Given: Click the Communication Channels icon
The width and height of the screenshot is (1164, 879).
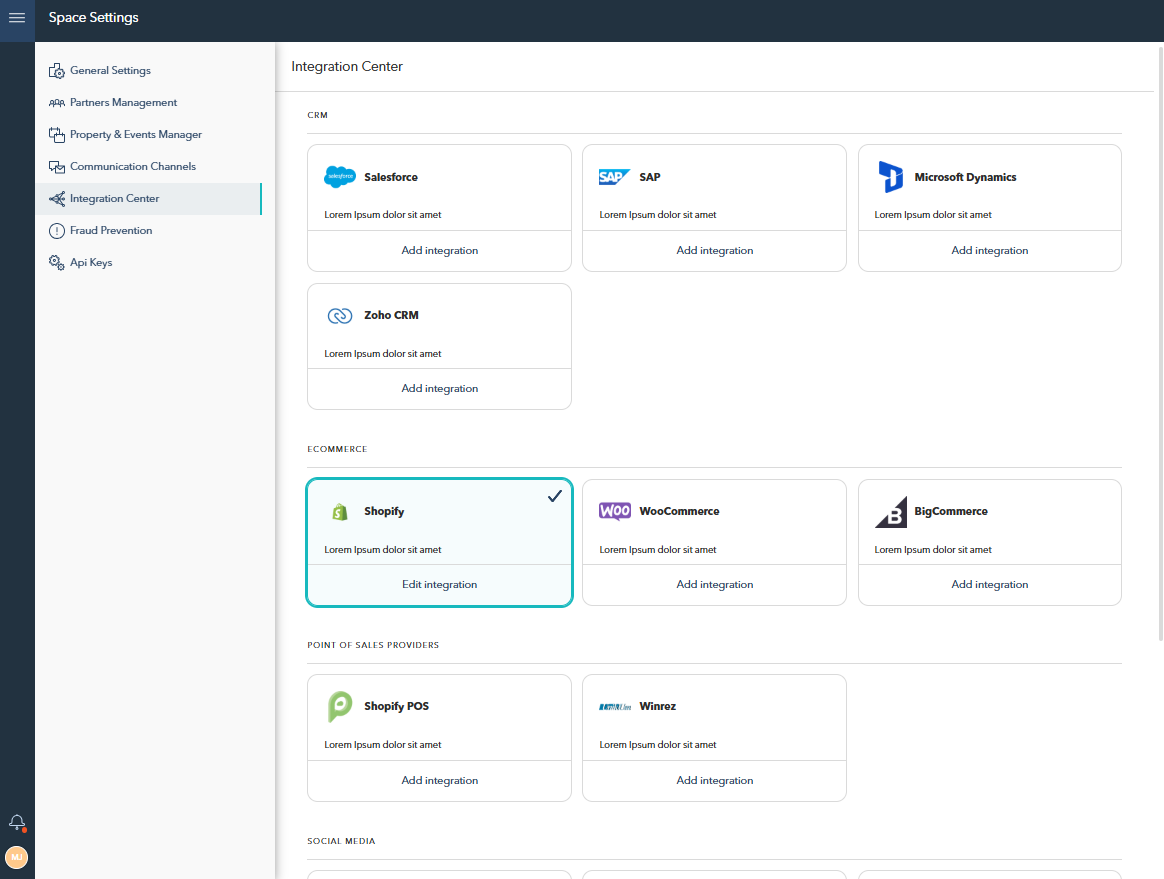Looking at the screenshot, I should [56, 166].
